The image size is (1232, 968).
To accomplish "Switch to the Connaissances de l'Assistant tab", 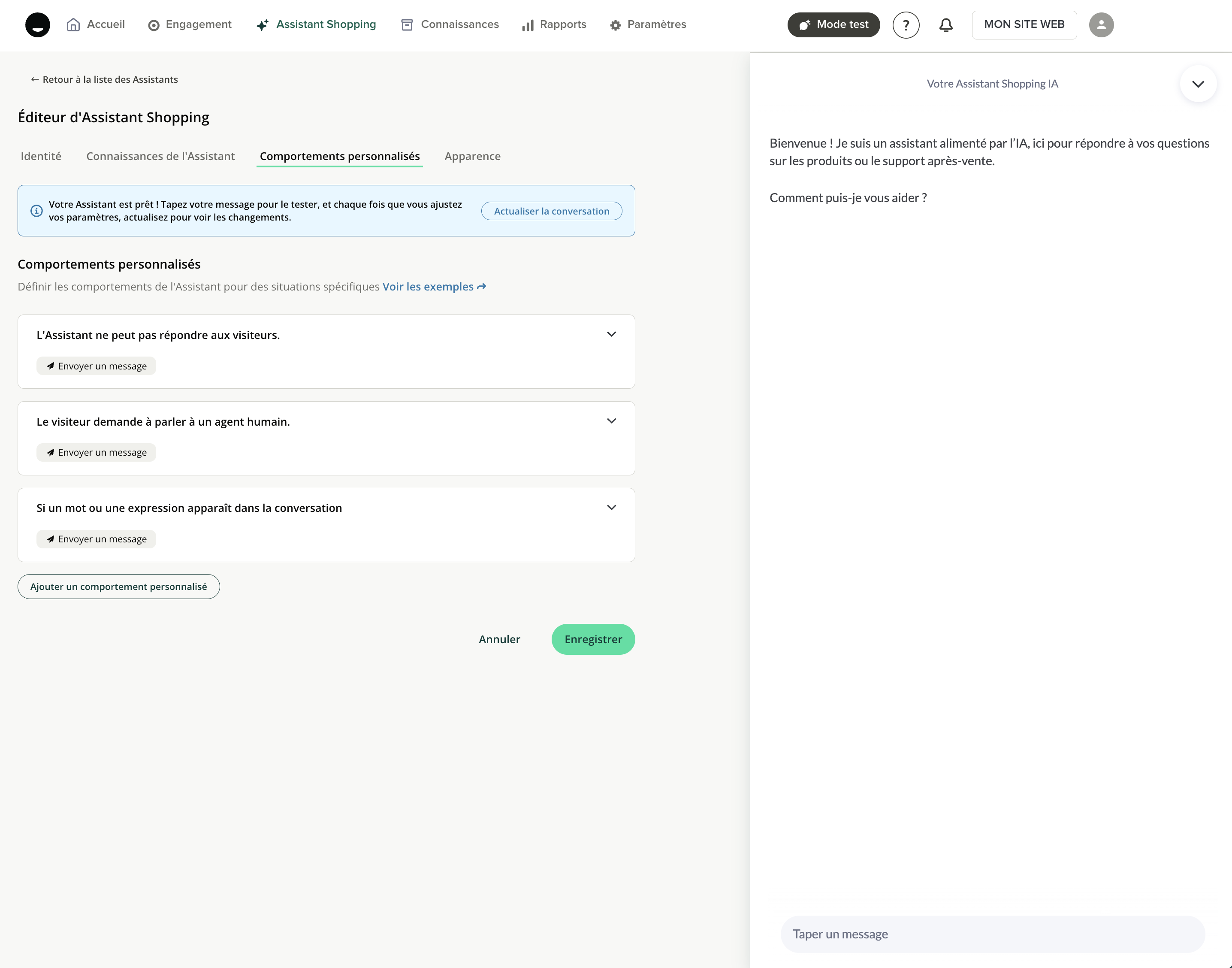I will coord(160,157).
